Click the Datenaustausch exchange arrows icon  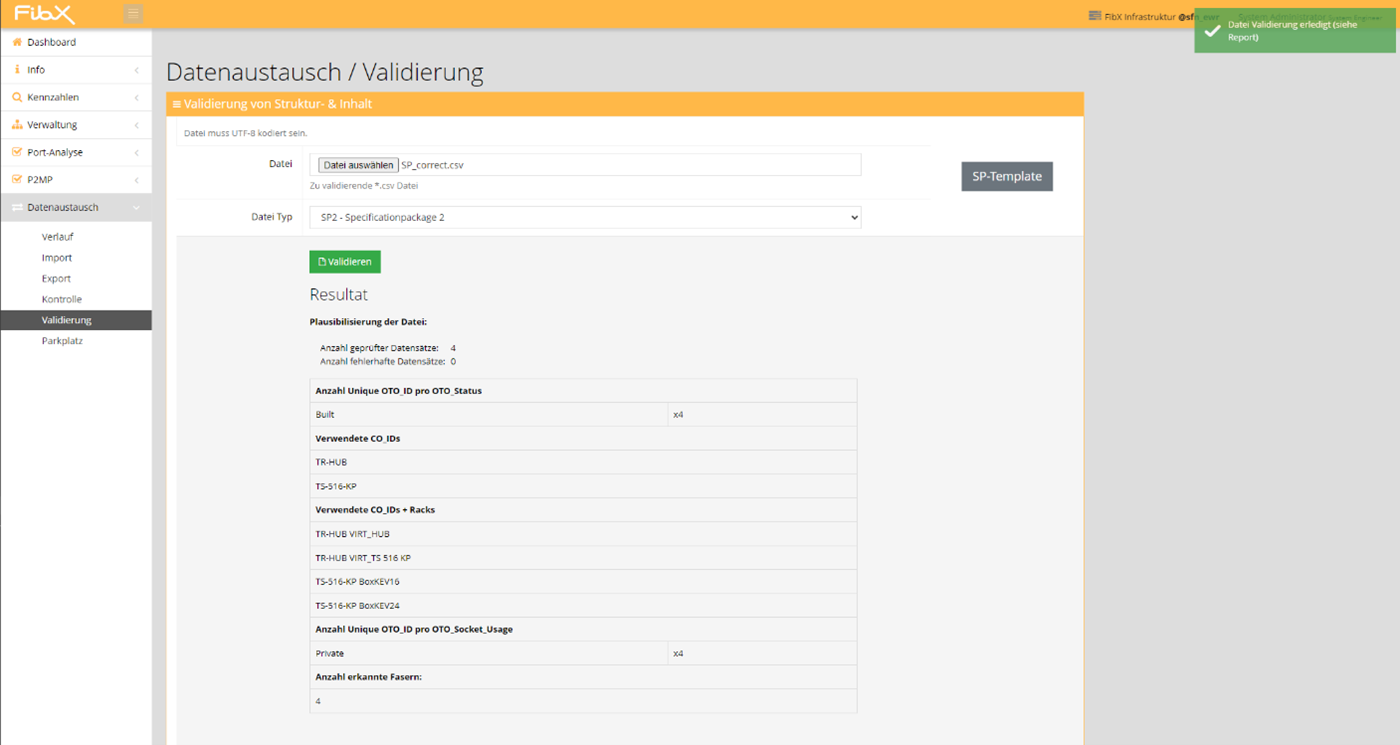tap(17, 207)
